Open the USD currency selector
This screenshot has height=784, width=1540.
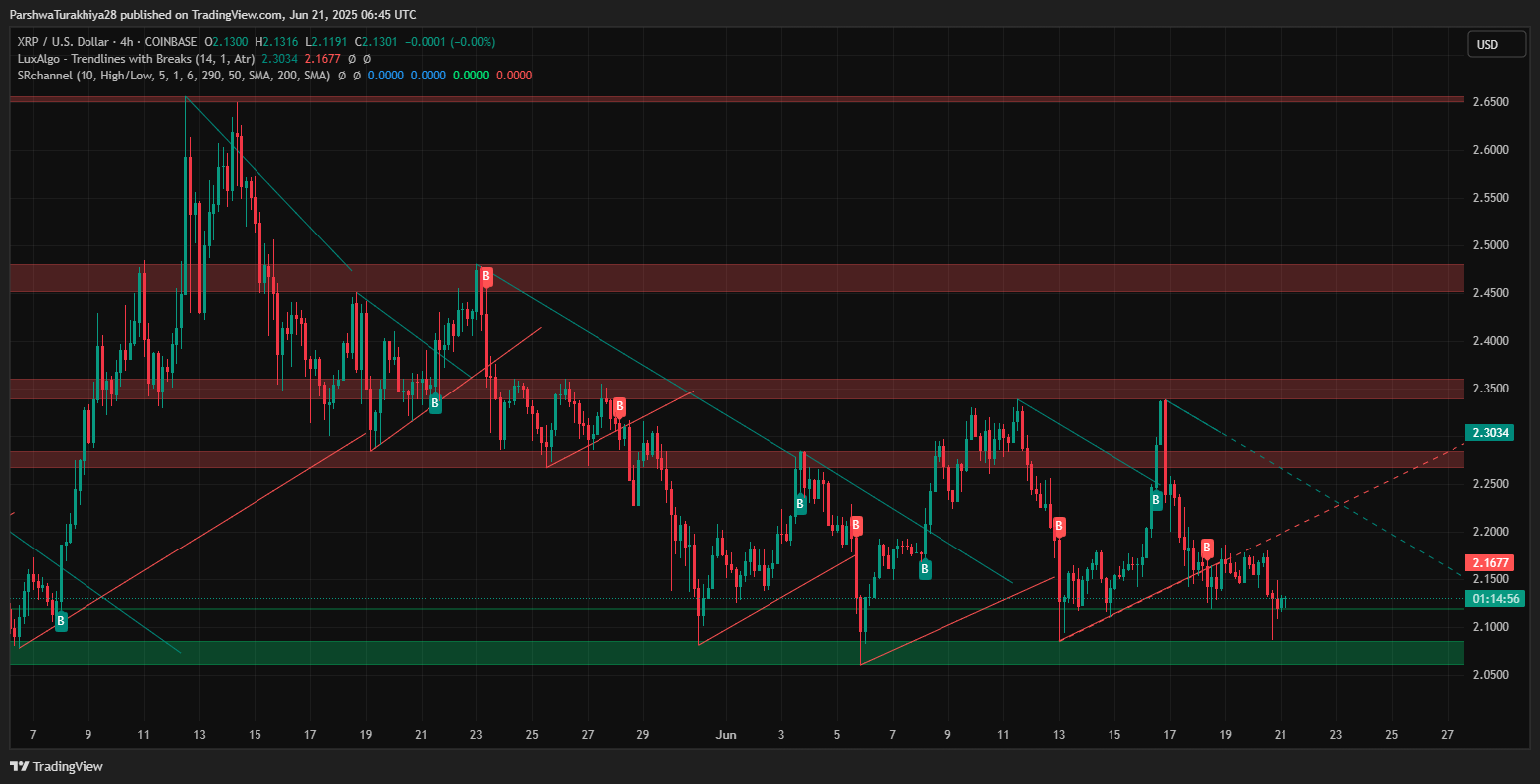(x=1496, y=44)
